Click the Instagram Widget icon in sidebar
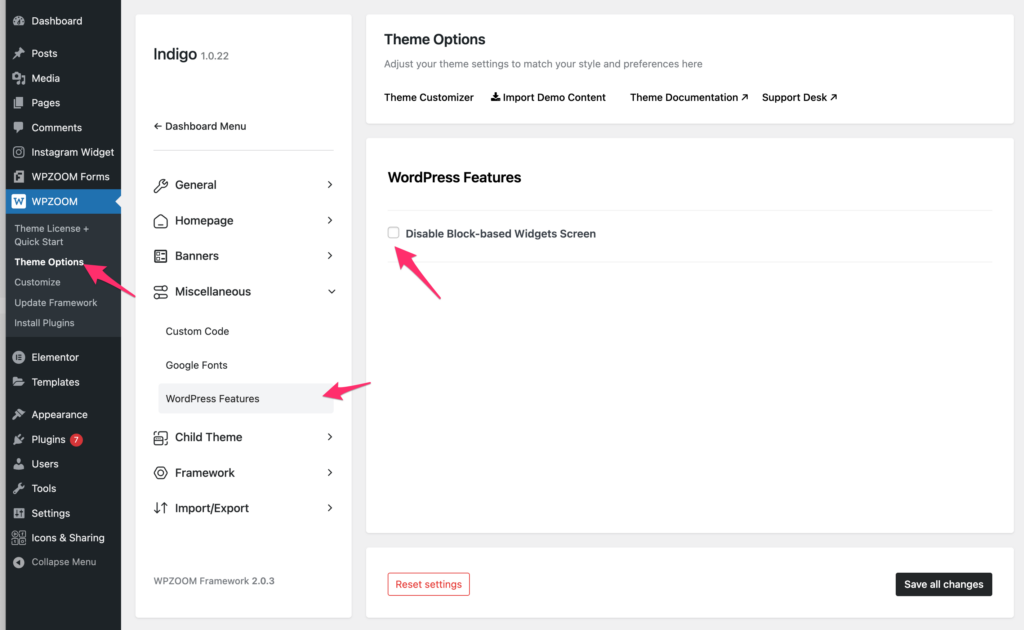The width and height of the screenshot is (1024, 630). tap(18, 152)
